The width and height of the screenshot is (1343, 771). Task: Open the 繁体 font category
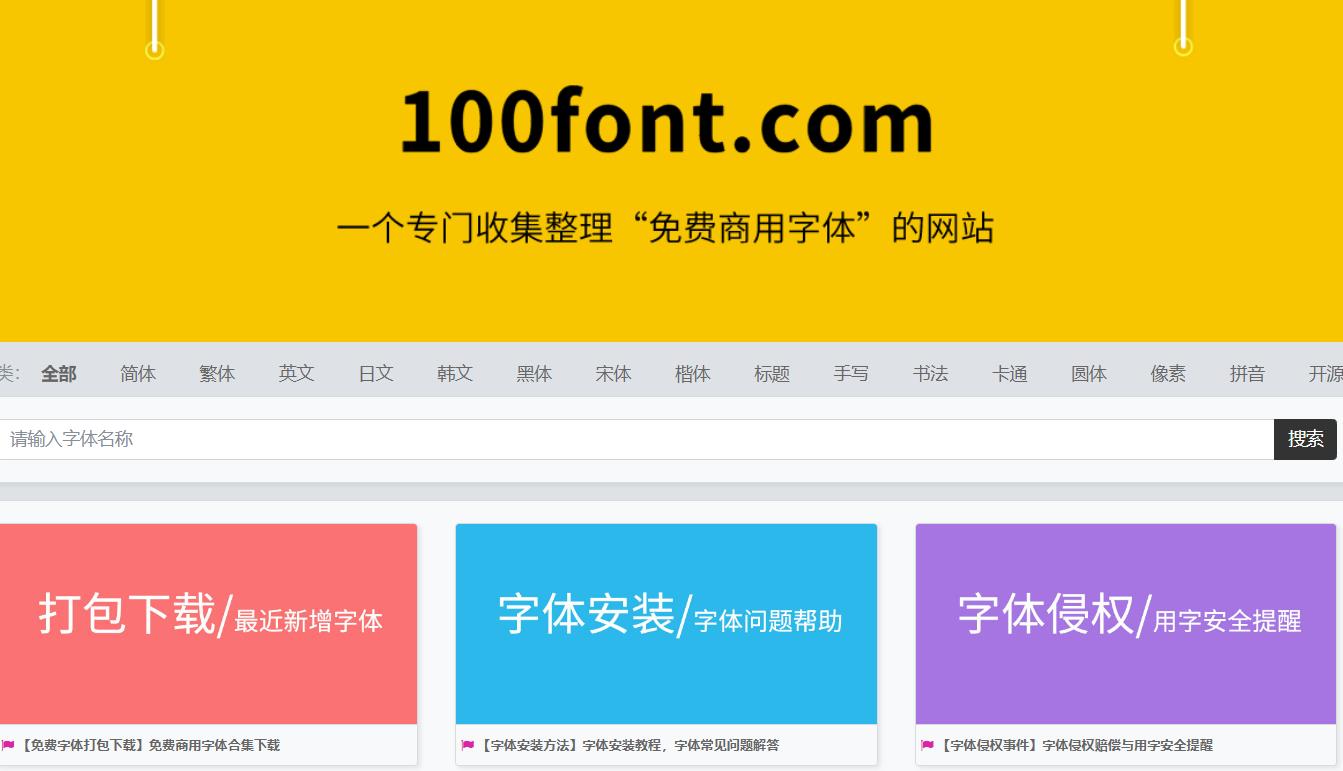(x=217, y=373)
